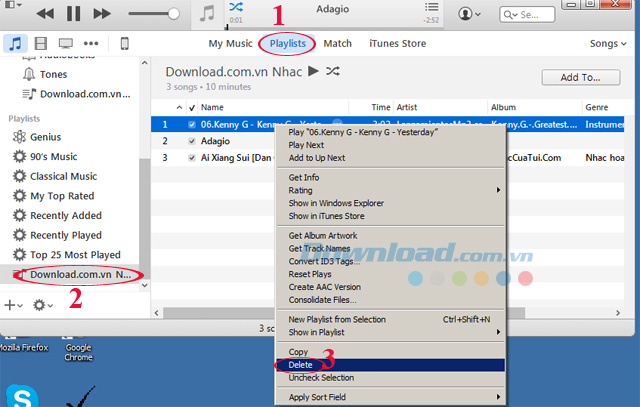Show more media types via ellipsis
Image resolution: width=640 pixels, height=407 pixels.
pyautogui.click(x=91, y=43)
